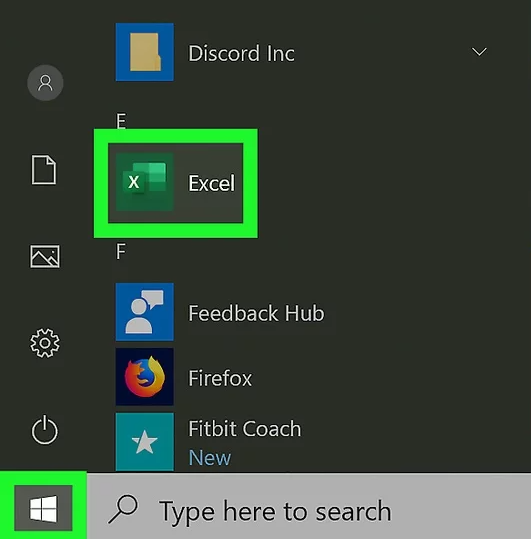Open the Discord Inc folder icon
Screen dimensions: 531x539
145,52
